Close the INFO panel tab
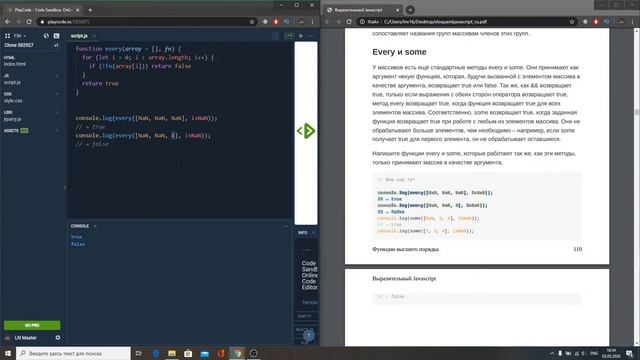The height and width of the screenshot is (360, 640). (313, 233)
